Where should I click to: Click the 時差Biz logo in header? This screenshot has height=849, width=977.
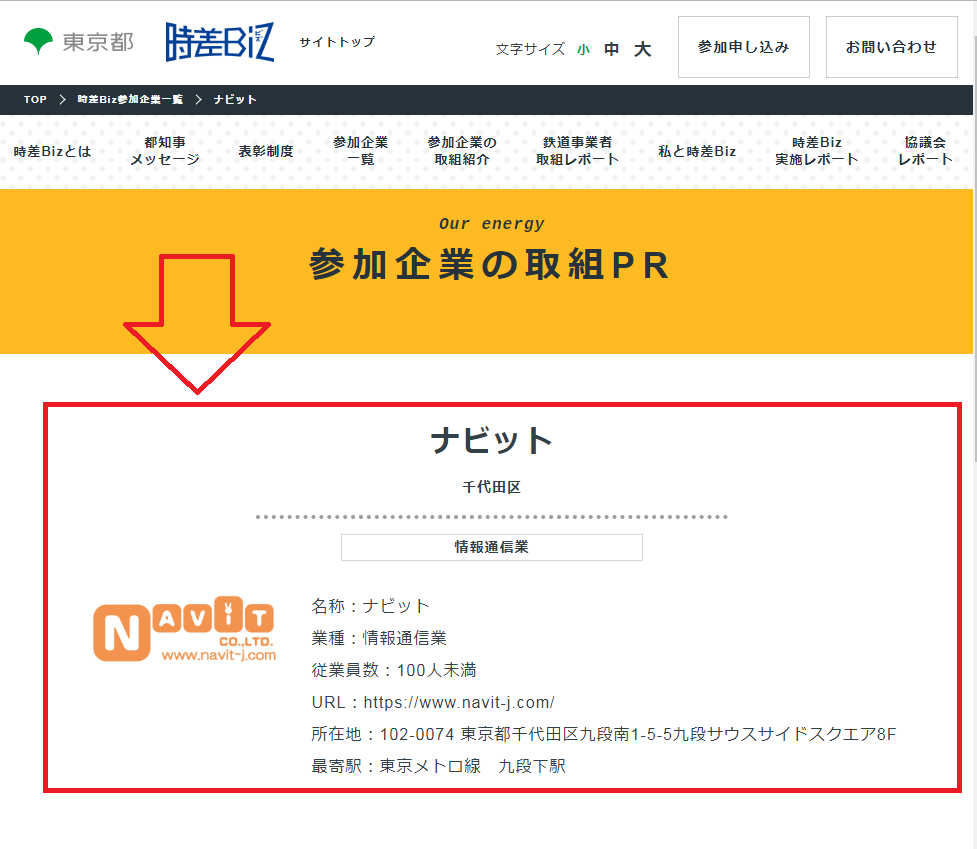click(220, 43)
